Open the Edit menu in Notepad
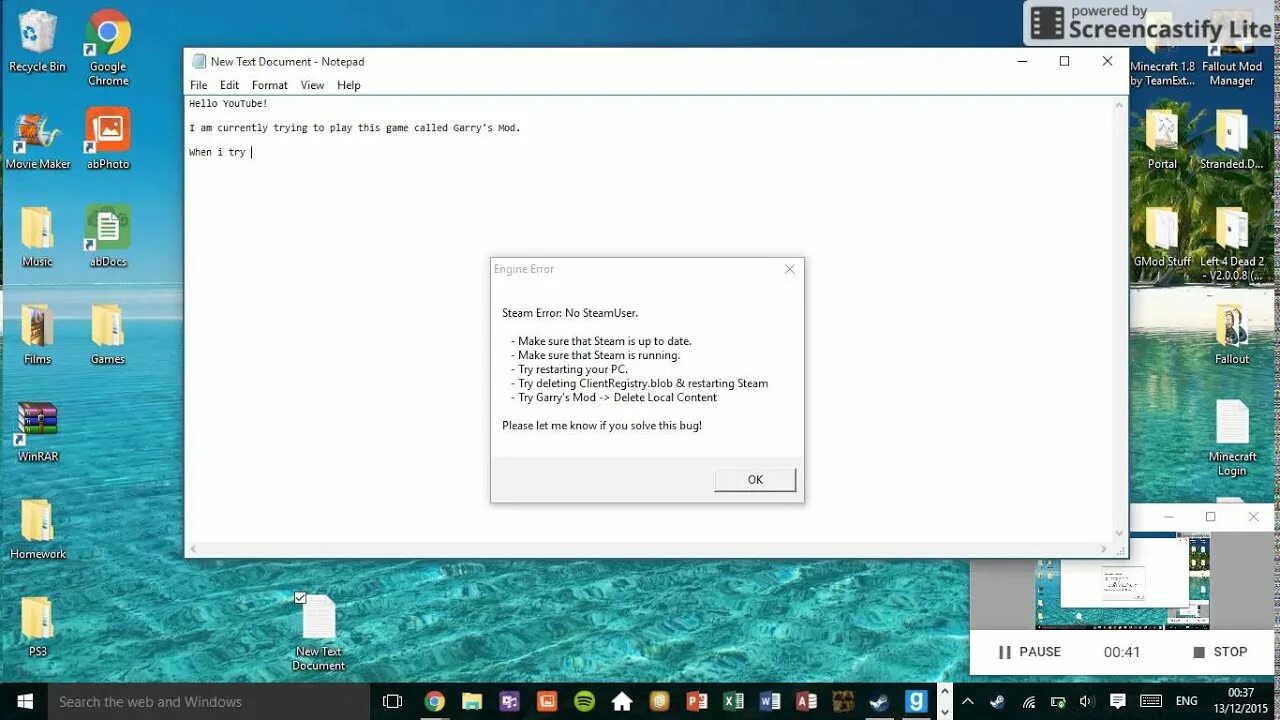 pyautogui.click(x=230, y=85)
